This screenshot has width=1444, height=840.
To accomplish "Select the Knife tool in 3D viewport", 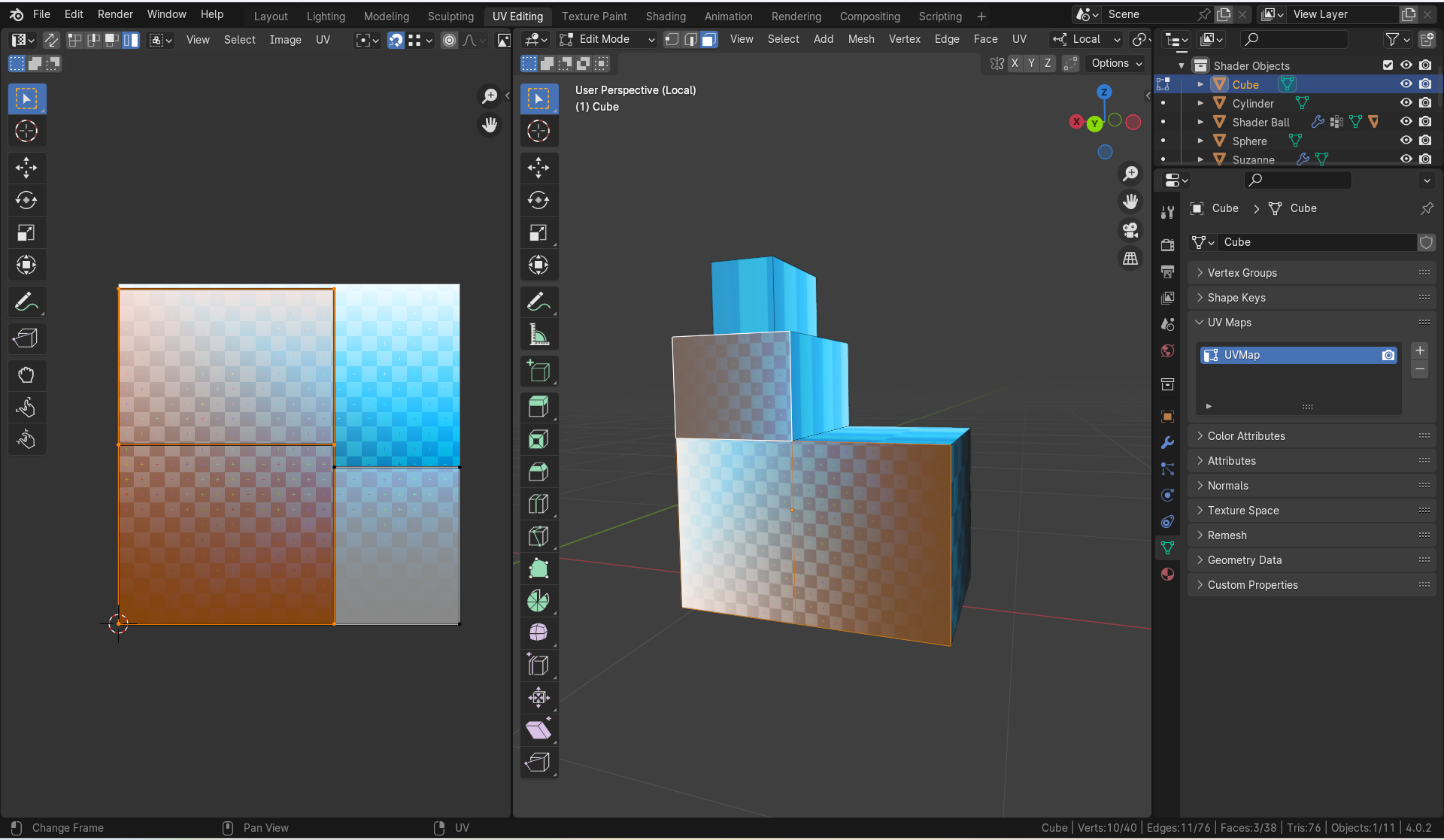I will click(x=538, y=536).
